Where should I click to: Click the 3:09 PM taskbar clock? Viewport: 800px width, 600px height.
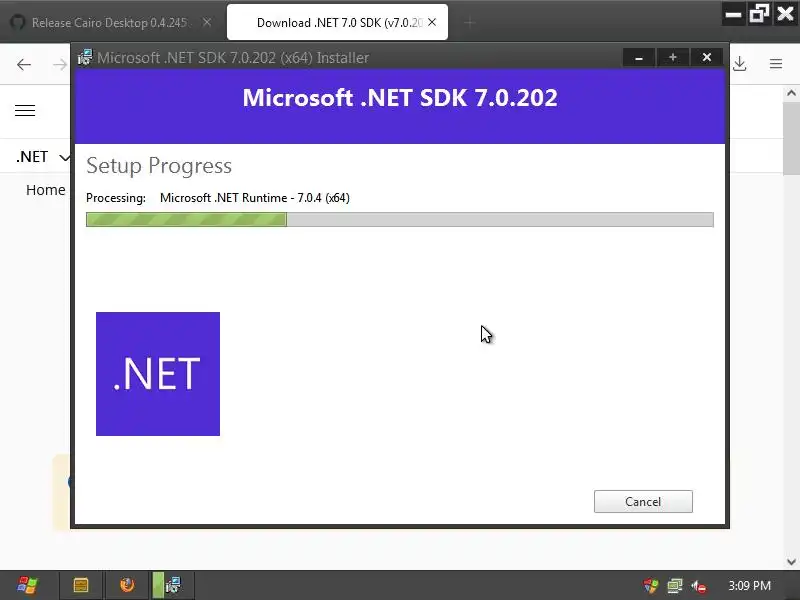click(749, 586)
